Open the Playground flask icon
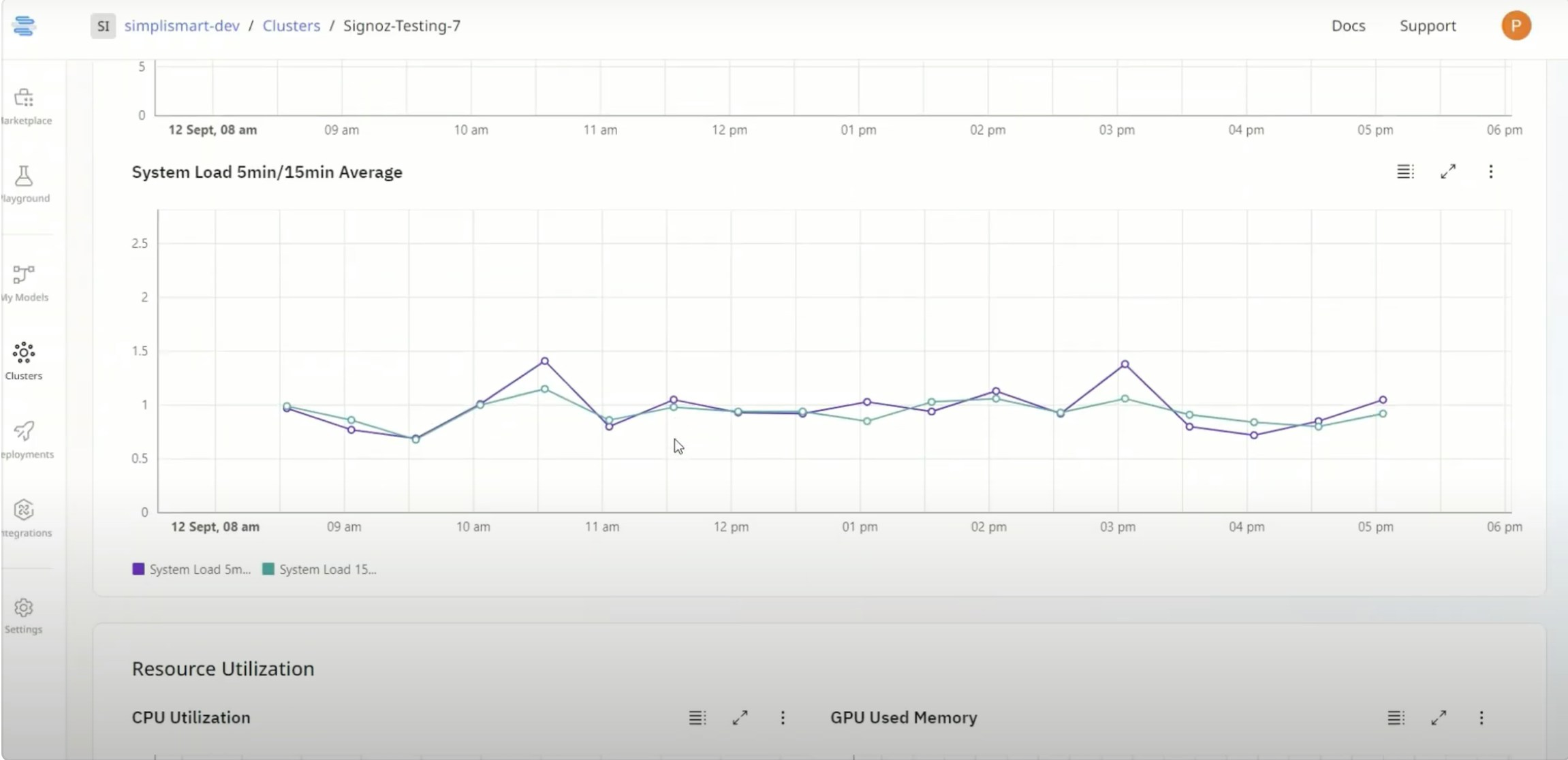The height and width of the screenshot is (760, 1568). click(24, 177)
